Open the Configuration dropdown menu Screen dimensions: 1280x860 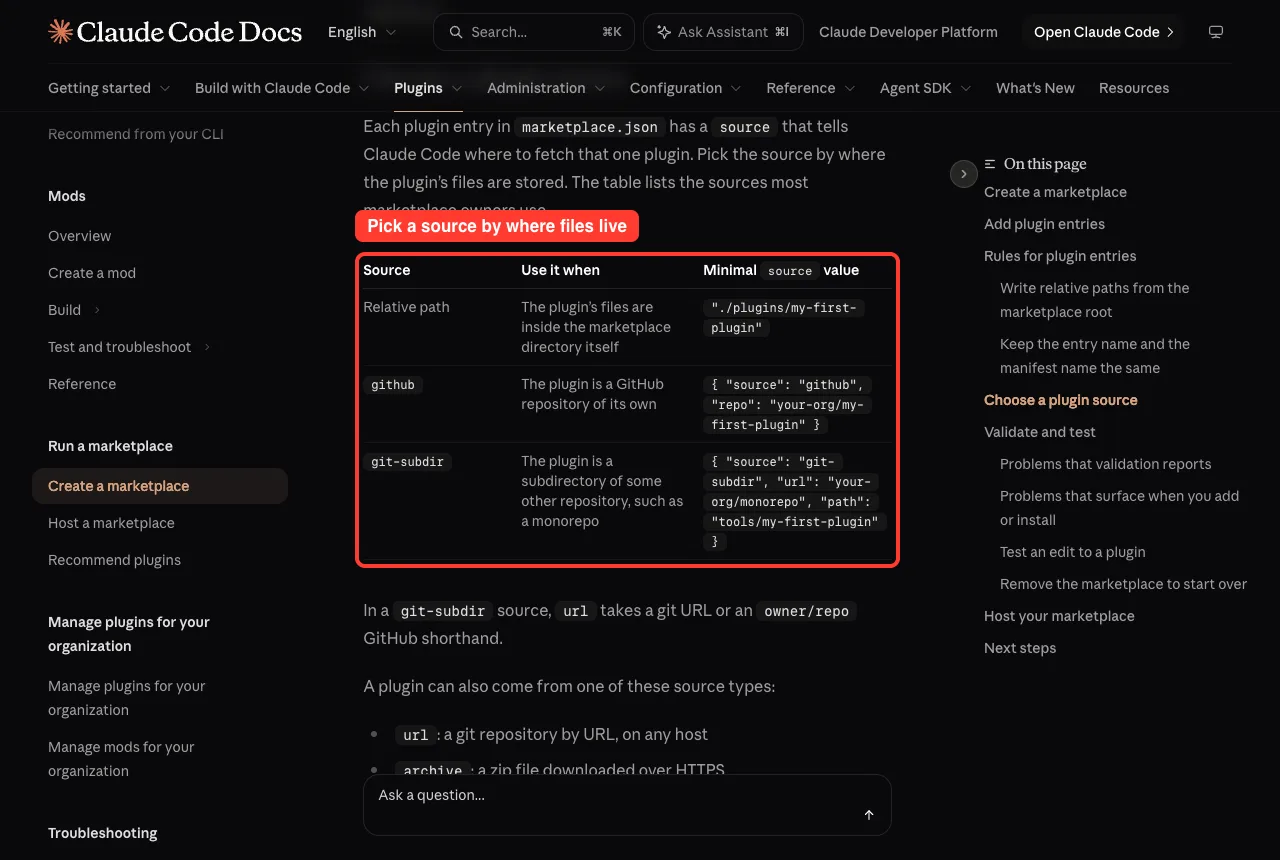686,88
